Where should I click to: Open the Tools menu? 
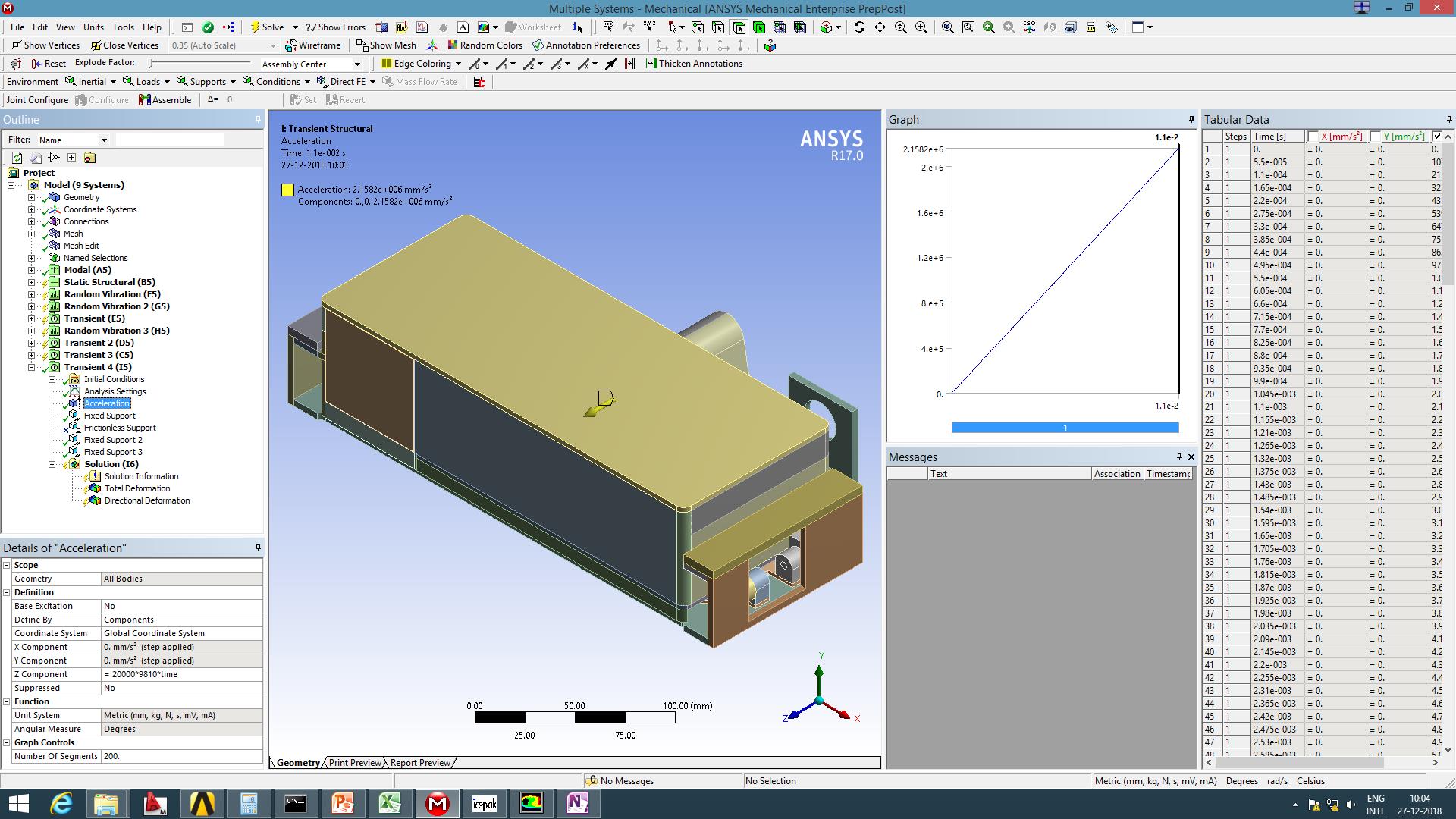tap(123, 27)
